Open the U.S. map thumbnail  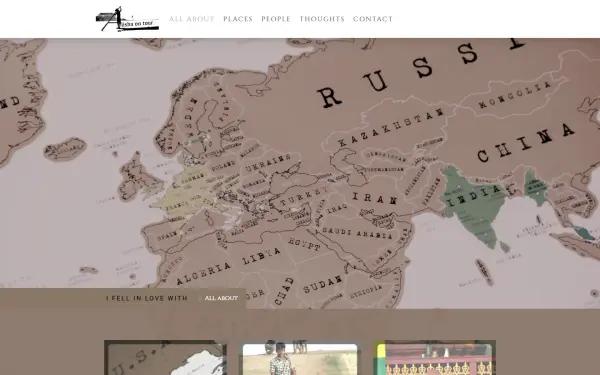click(x=166, y=357)
